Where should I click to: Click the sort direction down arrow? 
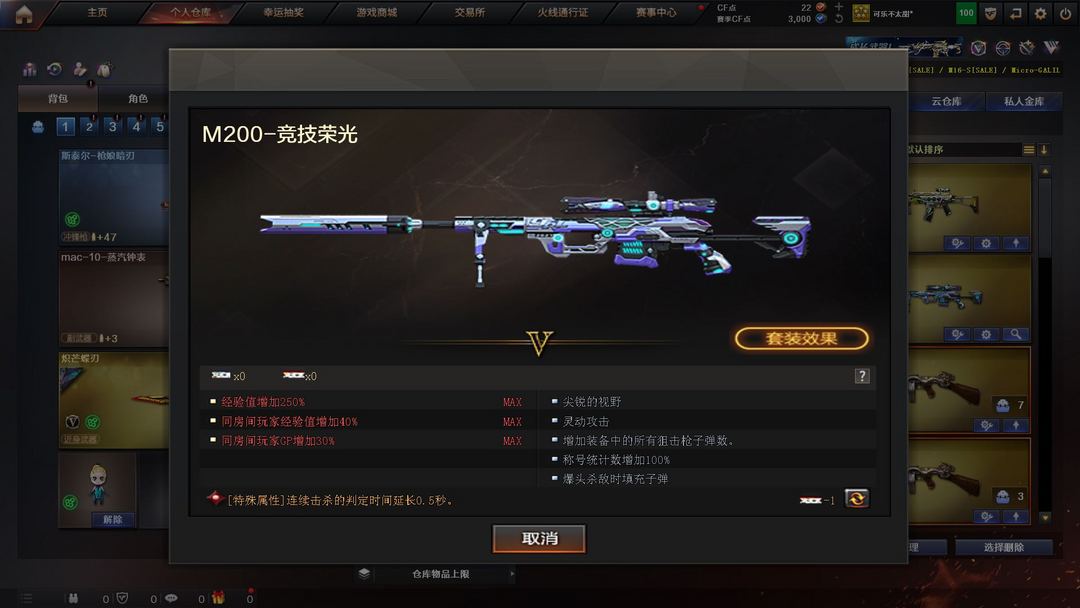point(1044,149)
